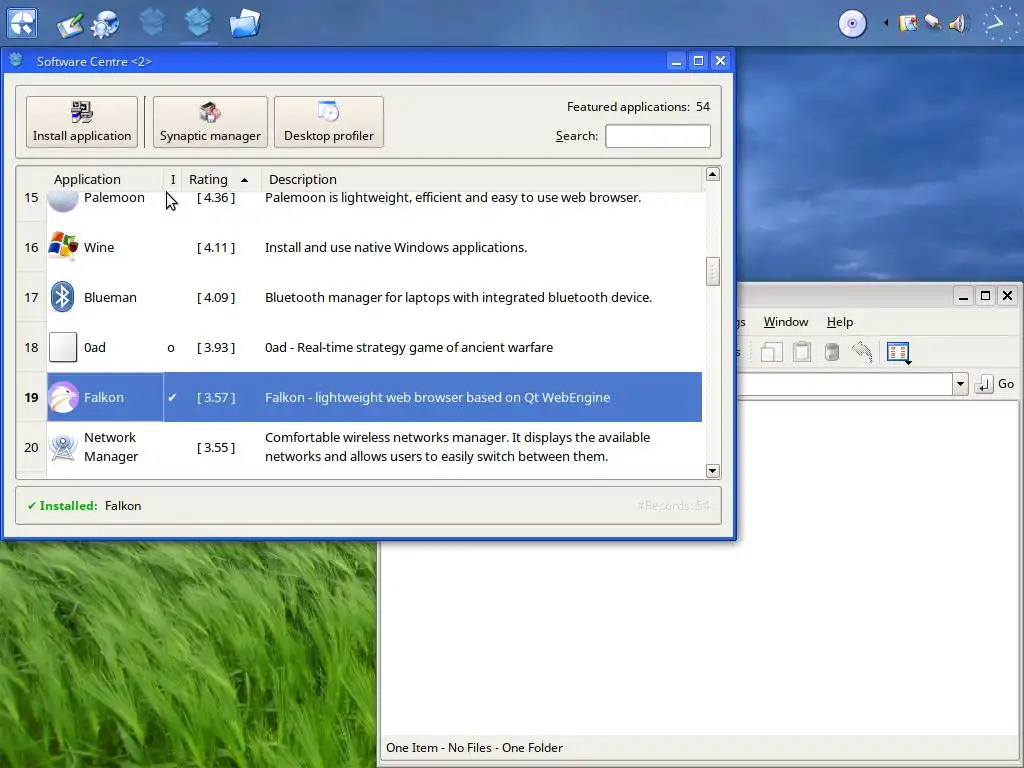Open the clipboard tool tray icon
The image size is (1024, 768).
coord(908,24)
